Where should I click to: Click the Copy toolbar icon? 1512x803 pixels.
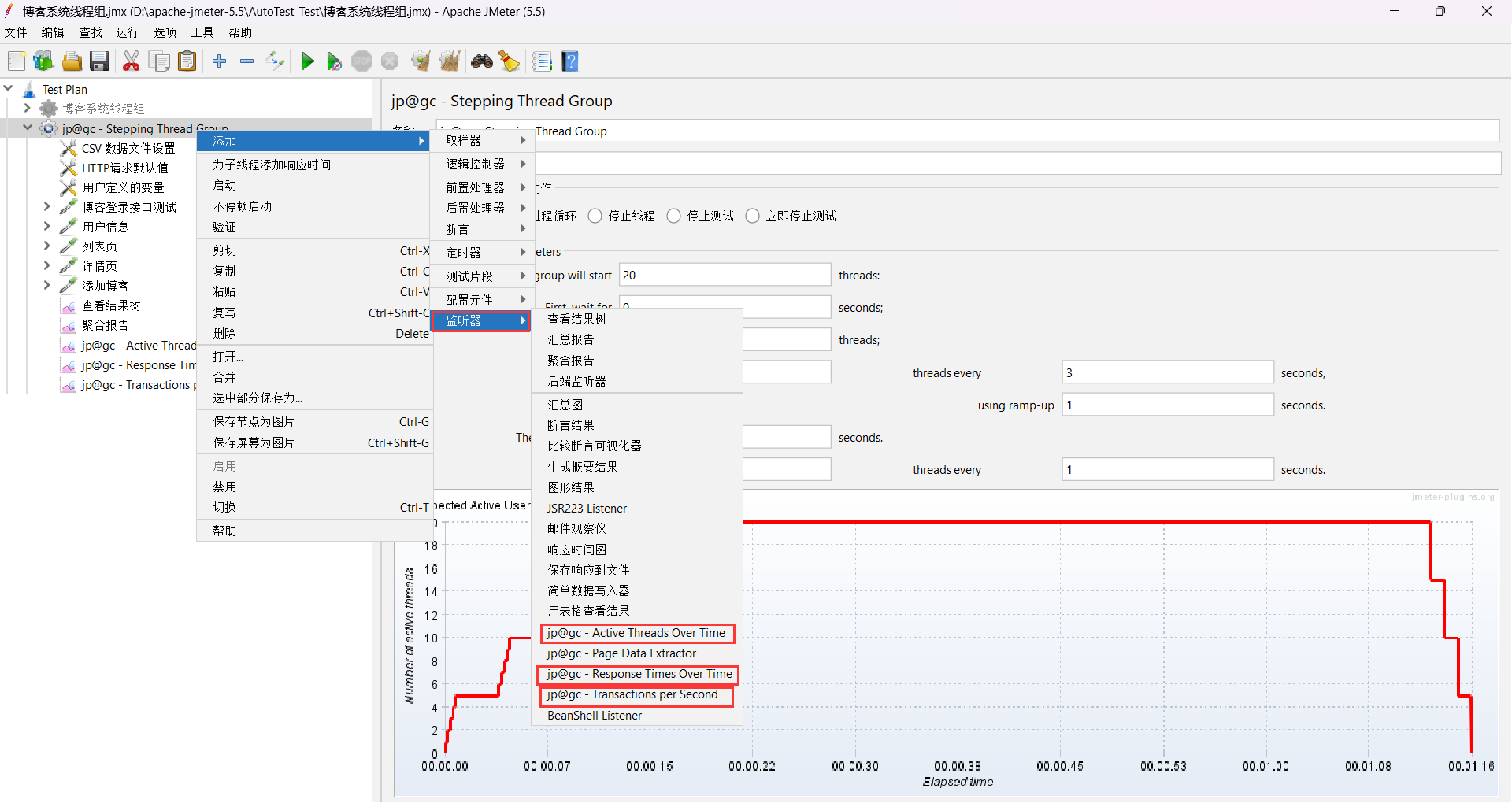(x=159, y=61)
